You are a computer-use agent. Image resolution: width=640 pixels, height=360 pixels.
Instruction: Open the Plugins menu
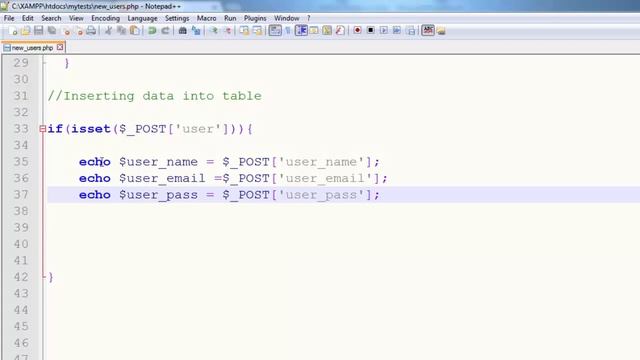[255, 18]
